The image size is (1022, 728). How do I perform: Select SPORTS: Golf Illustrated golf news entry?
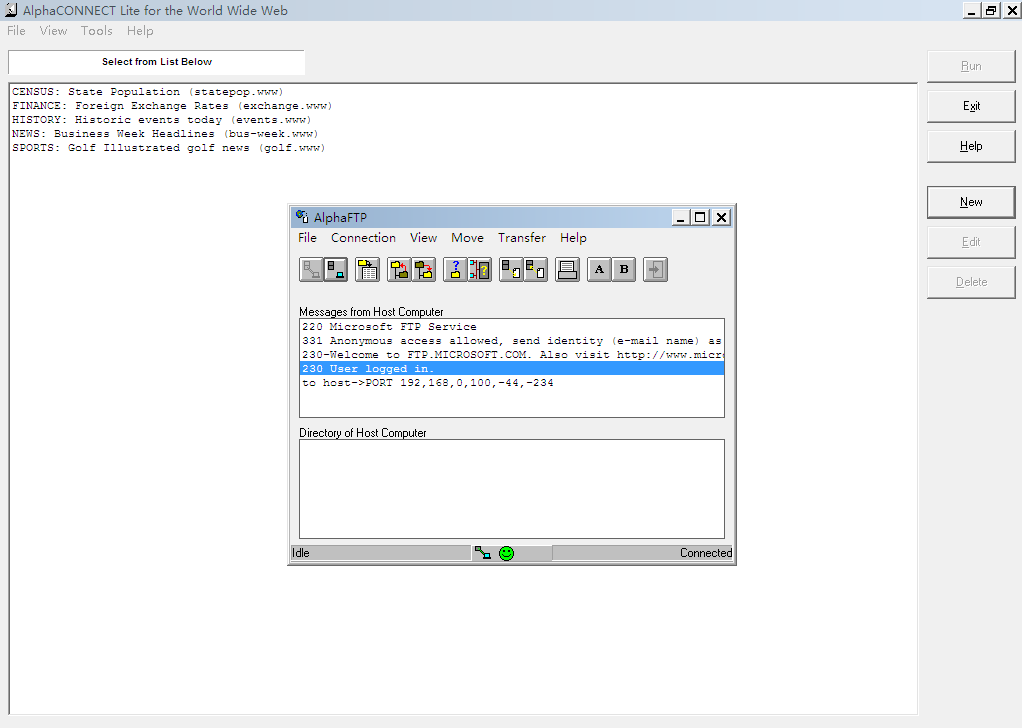click(x=168, y=148)
